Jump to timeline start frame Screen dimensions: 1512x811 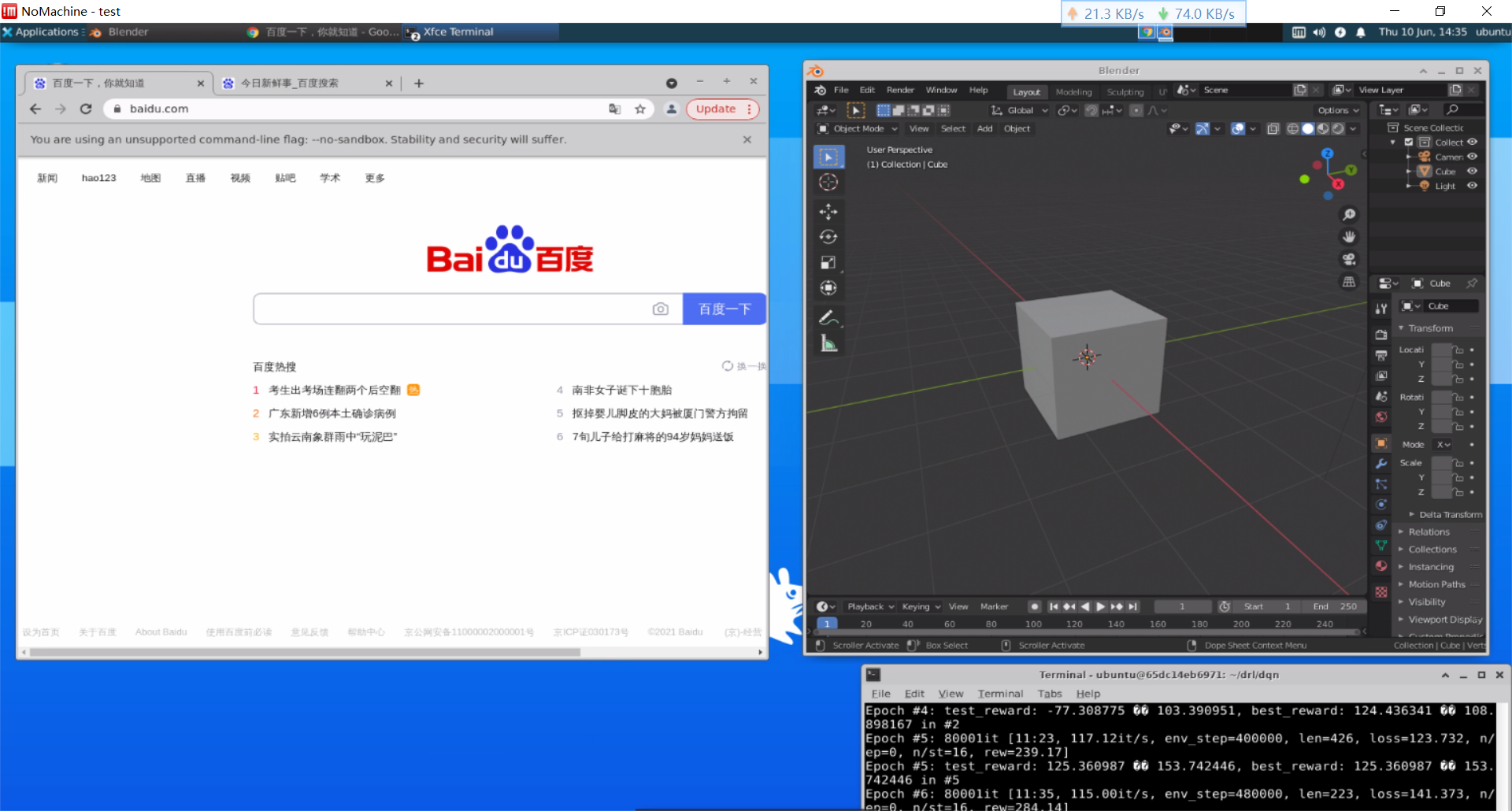1054,607
